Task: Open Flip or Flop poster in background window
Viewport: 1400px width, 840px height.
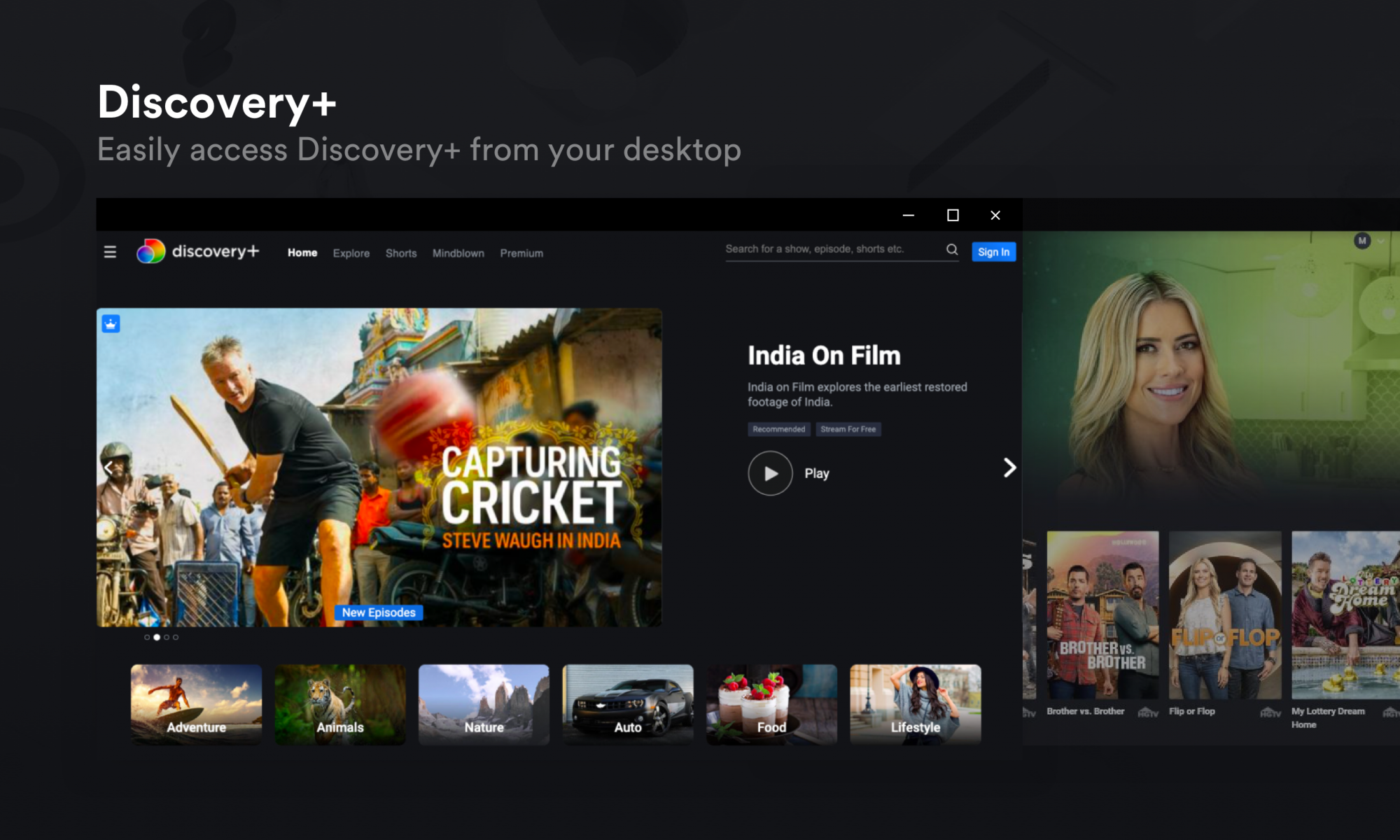Action: [x=1225, y=615]
